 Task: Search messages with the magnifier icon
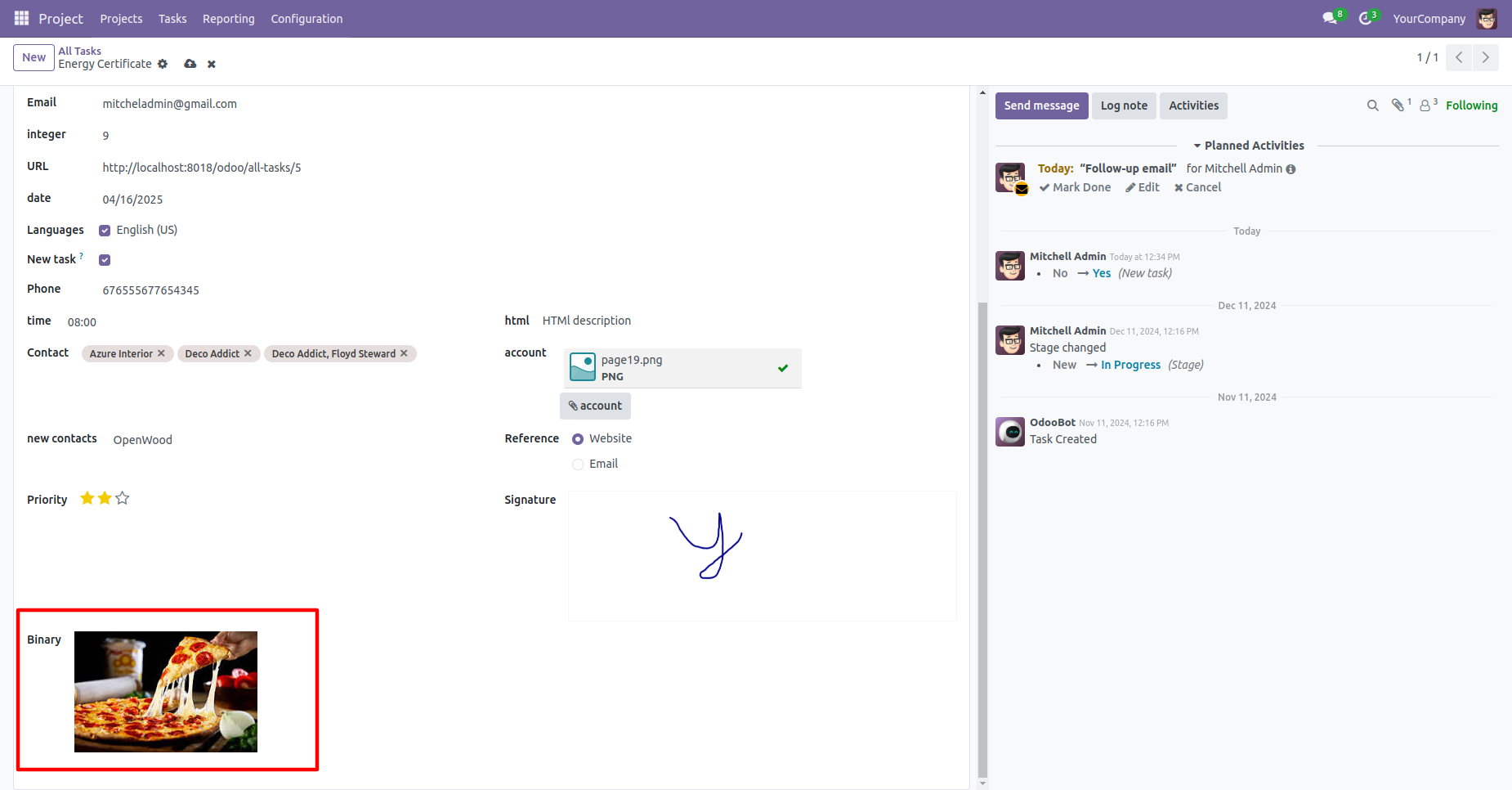coord(1373,105)
